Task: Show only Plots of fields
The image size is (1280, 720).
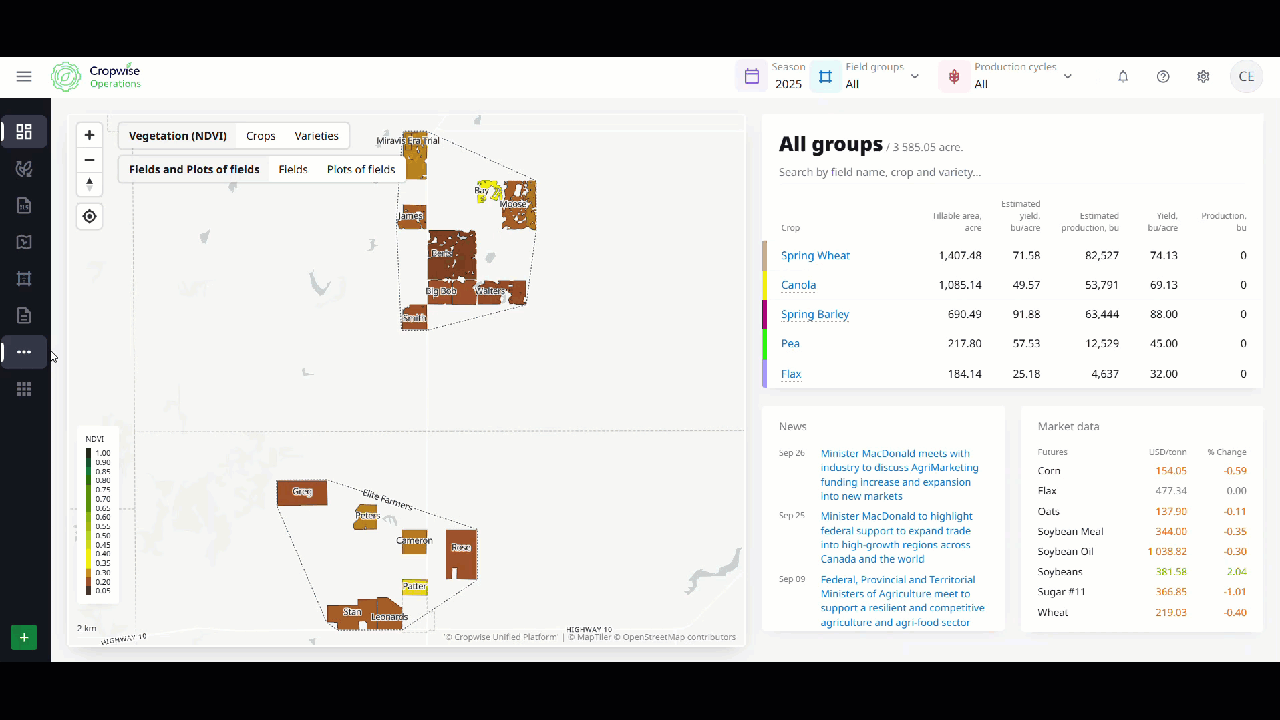Action: (x=360, y=169)
